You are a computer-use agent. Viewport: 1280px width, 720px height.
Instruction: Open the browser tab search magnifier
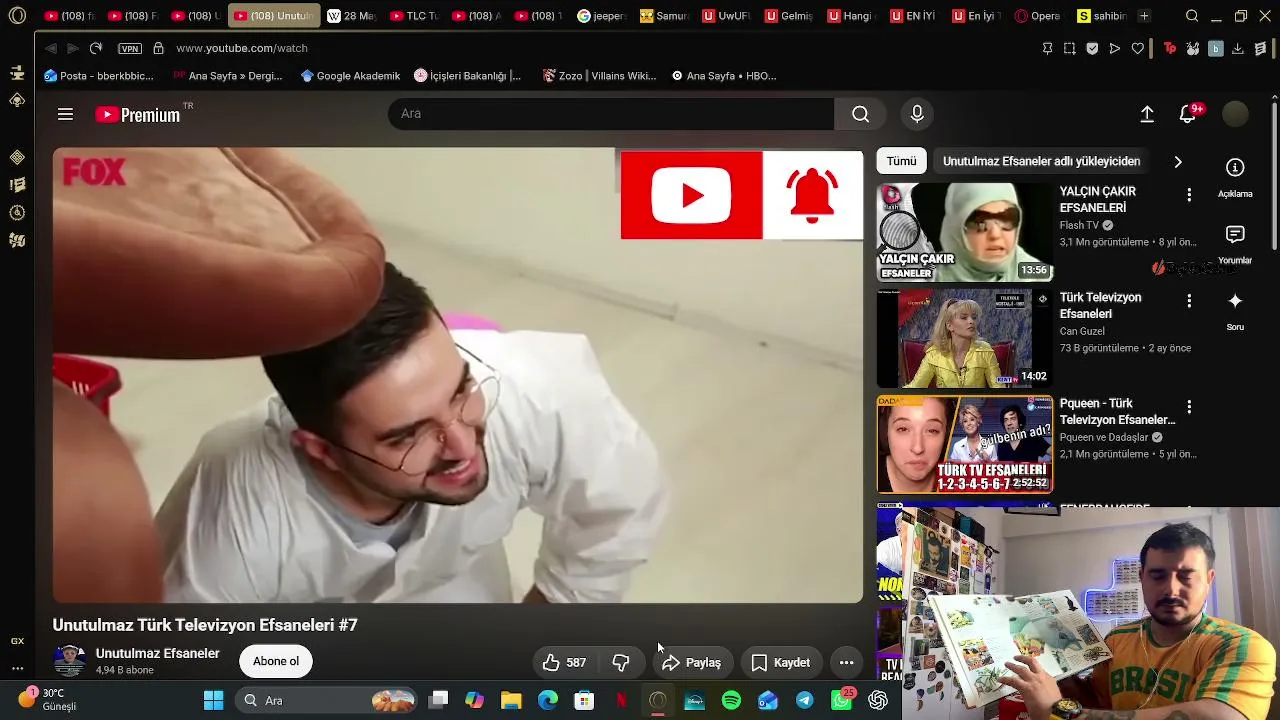click(x=1192, y=16)
